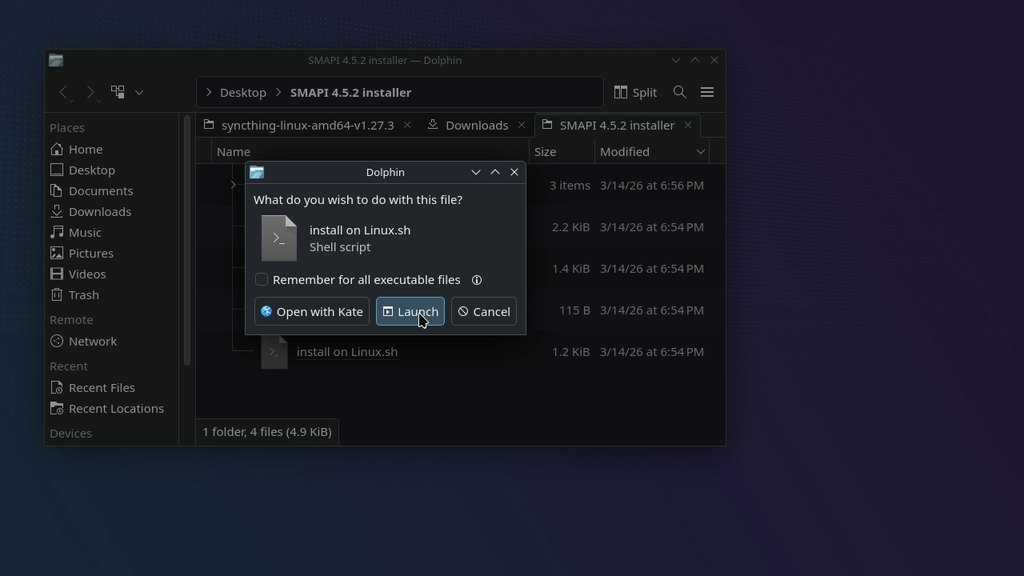Sort by the Size column header
1024x576 pixels.
click(562, 152)
